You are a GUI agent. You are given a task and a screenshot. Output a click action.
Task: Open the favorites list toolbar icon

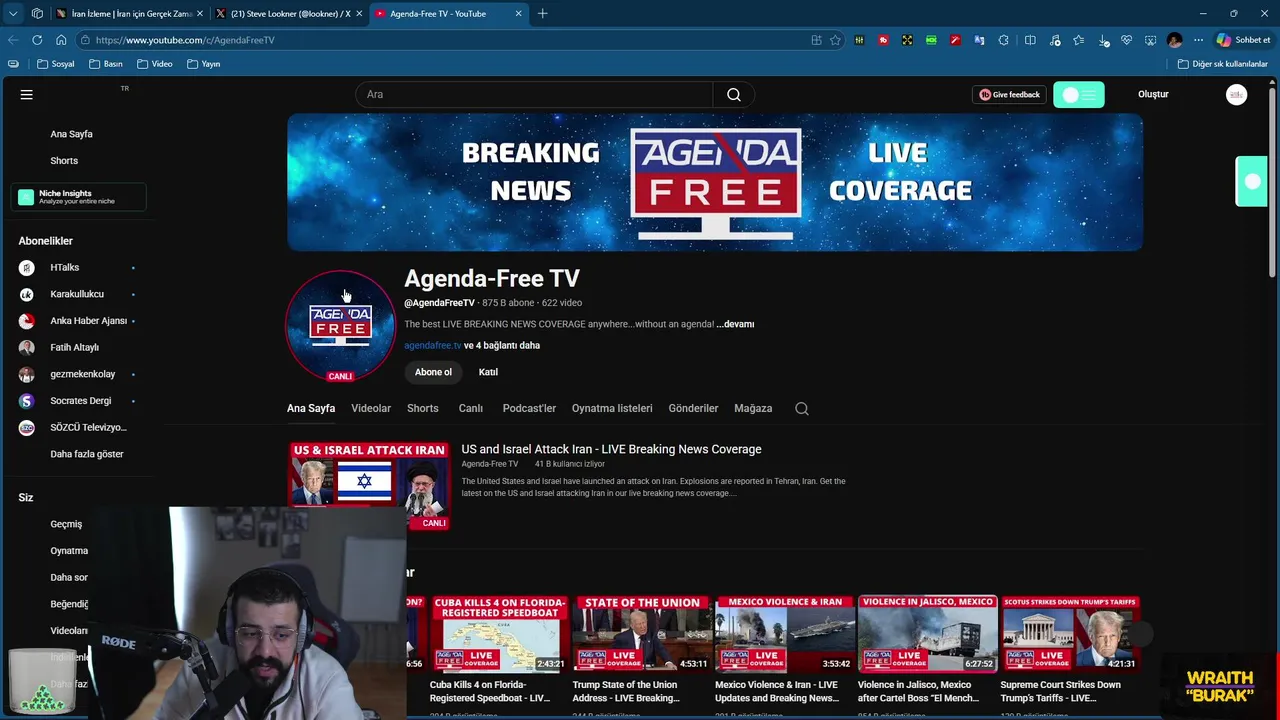[1078, 40]
